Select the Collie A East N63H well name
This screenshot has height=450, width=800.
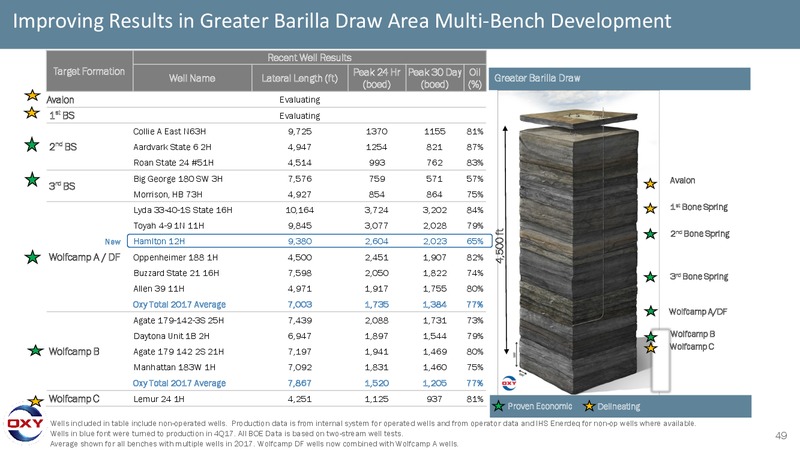tap(169, 132)
